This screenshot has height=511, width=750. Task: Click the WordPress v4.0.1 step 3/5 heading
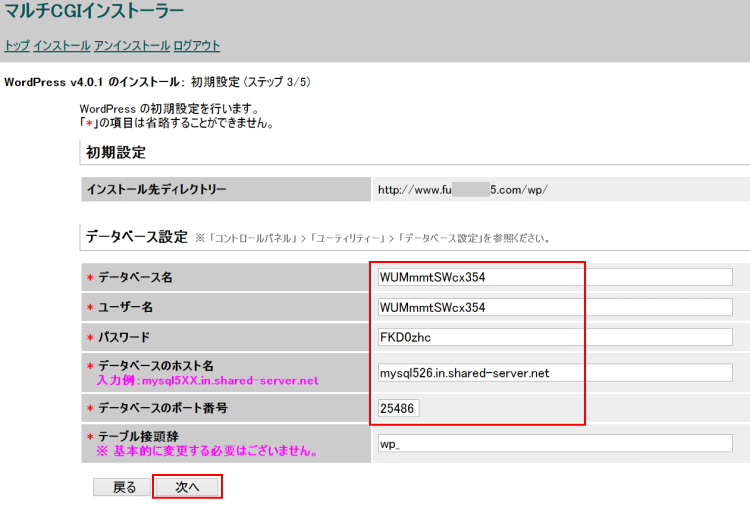pos(157,82)
